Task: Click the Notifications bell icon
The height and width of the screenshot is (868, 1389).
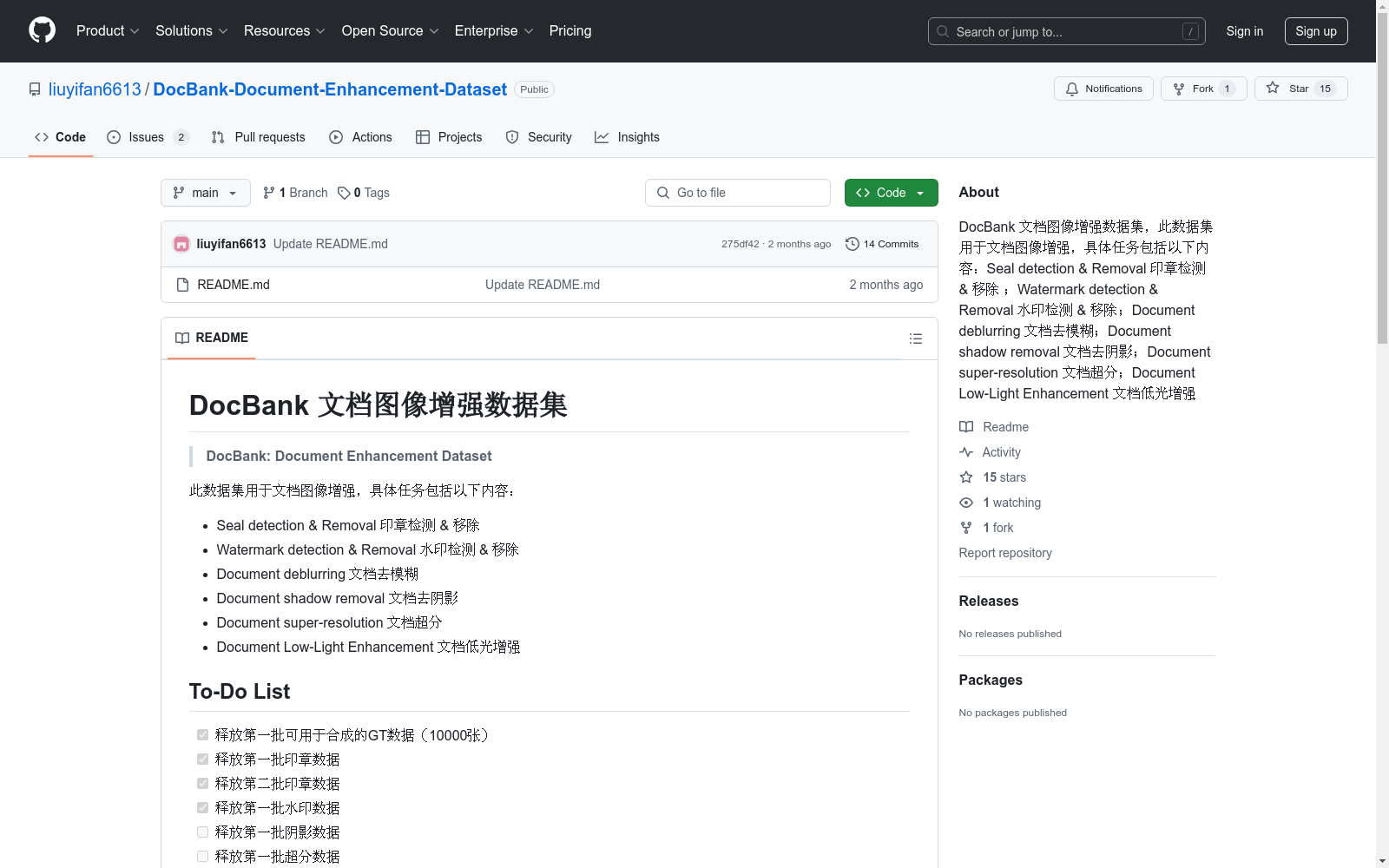Action: 1071,89
